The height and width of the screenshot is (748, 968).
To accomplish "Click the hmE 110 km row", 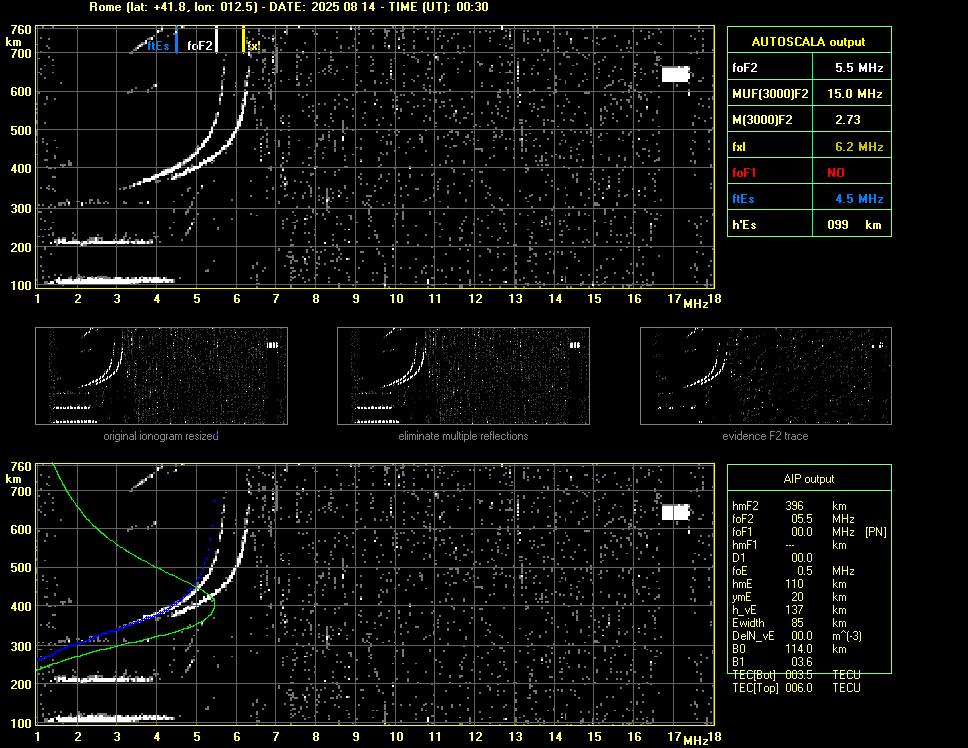I will click(x=790, y=584).
